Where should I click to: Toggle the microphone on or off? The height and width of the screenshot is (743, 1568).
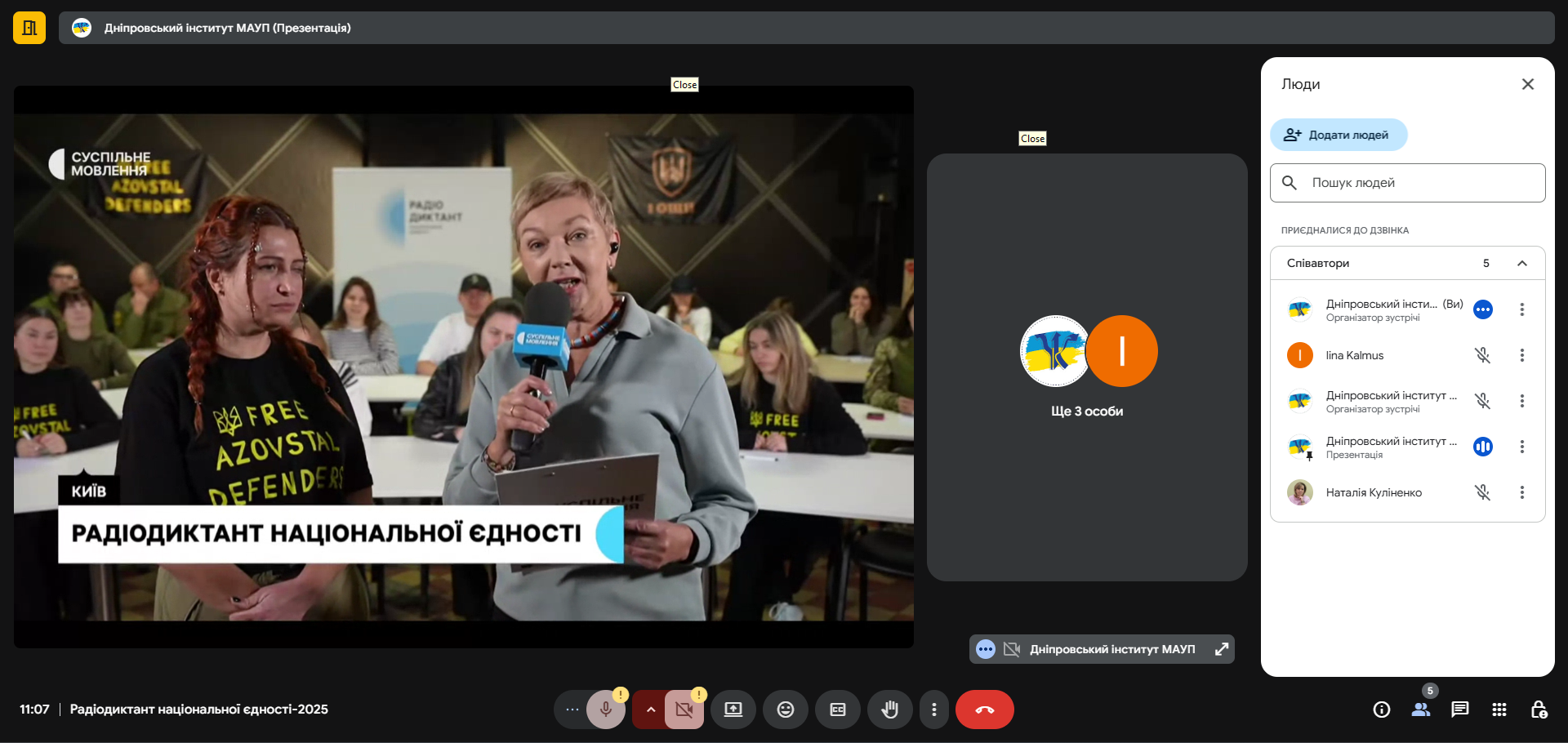pos(605,710)
